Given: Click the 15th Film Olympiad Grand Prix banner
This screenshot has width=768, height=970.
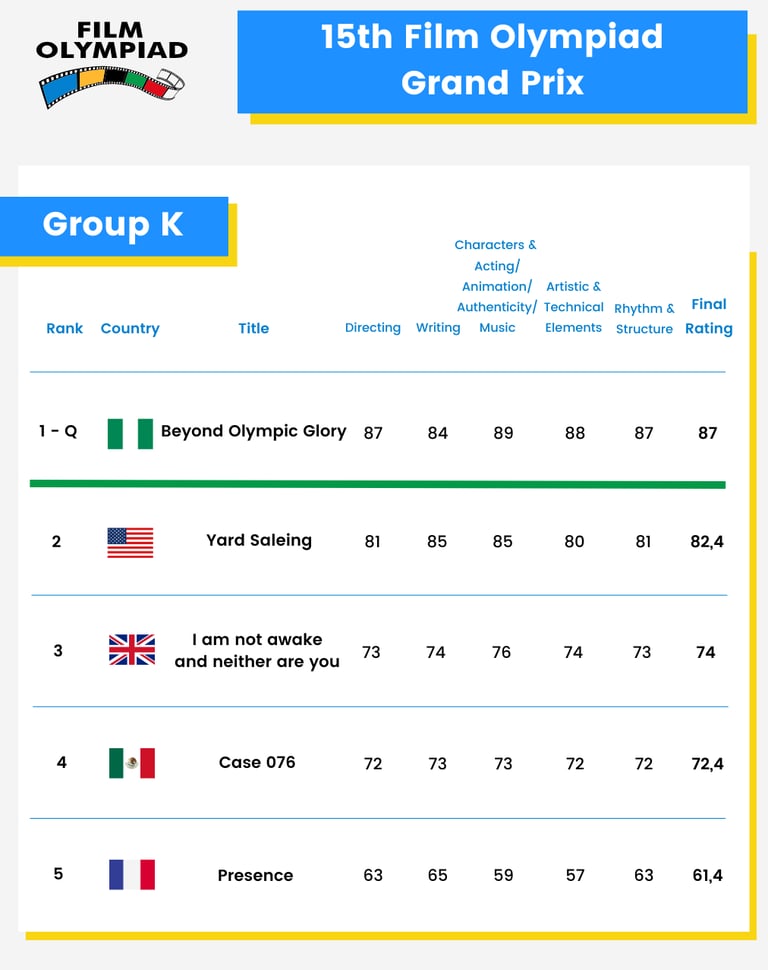Looking at the screenshot, I should [492, 60].
